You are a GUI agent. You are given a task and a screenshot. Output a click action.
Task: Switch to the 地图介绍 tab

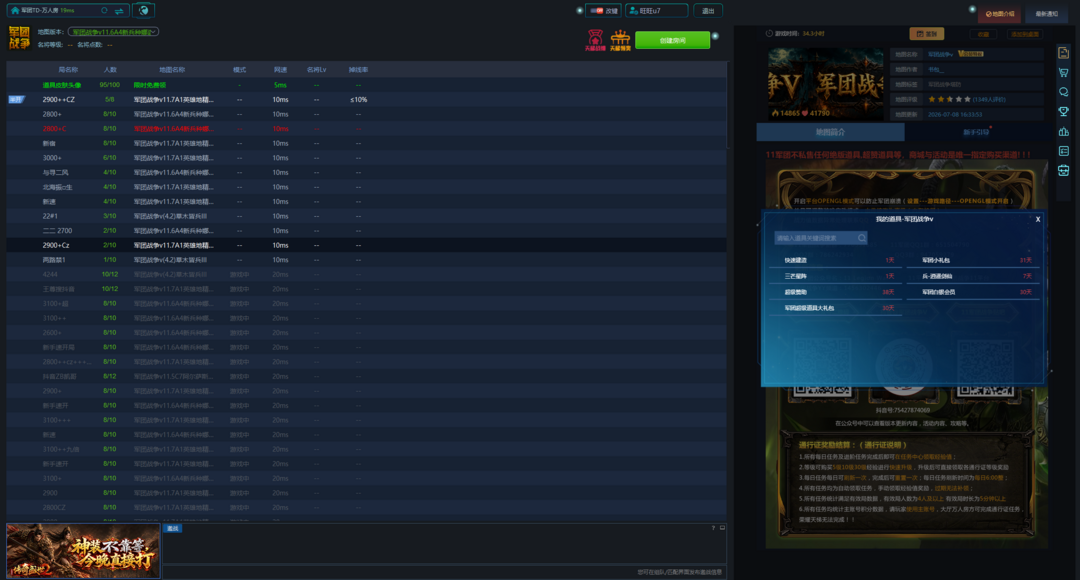(999, 14)
